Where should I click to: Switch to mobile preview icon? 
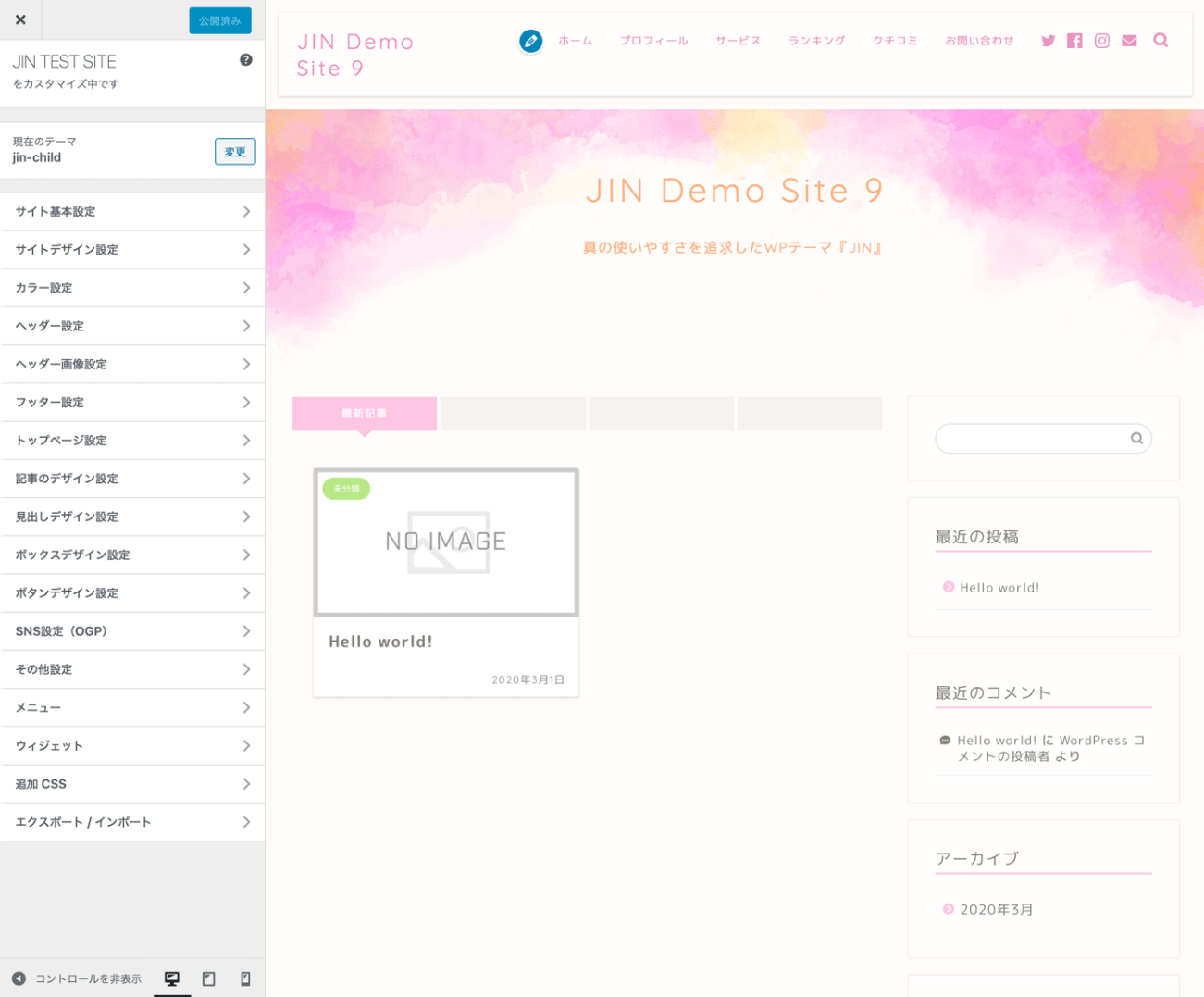coord(245,978)
